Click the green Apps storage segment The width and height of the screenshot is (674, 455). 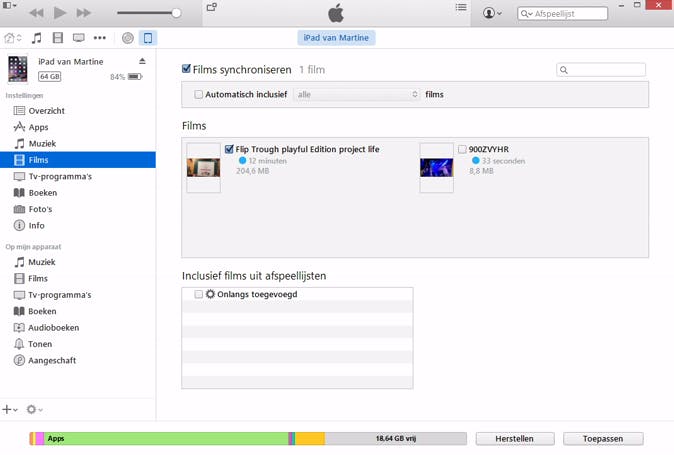click(166, 439)
